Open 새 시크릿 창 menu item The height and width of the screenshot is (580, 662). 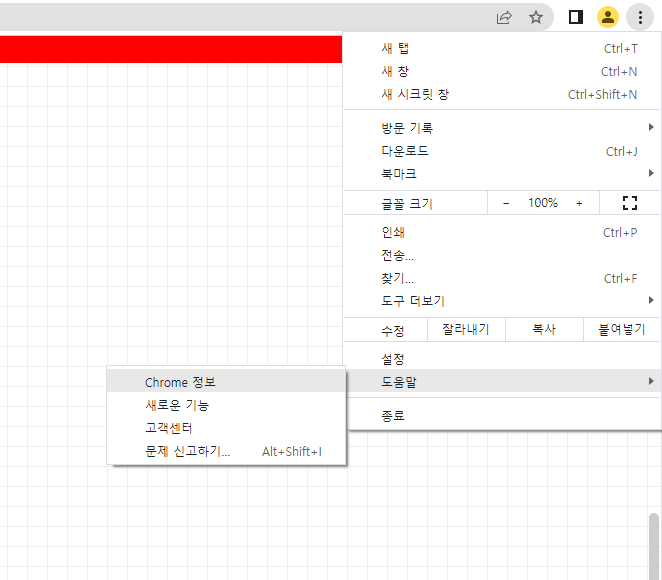(415, 95)
